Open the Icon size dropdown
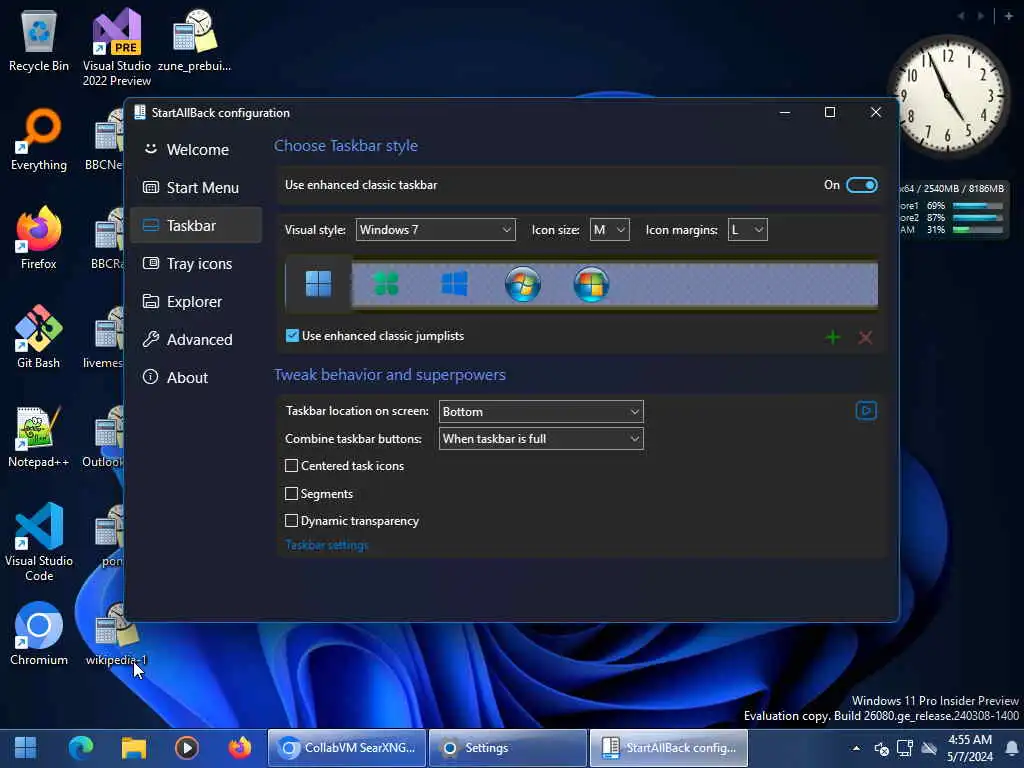This screenshot has height=768, width=1024. tap(609, 230)
